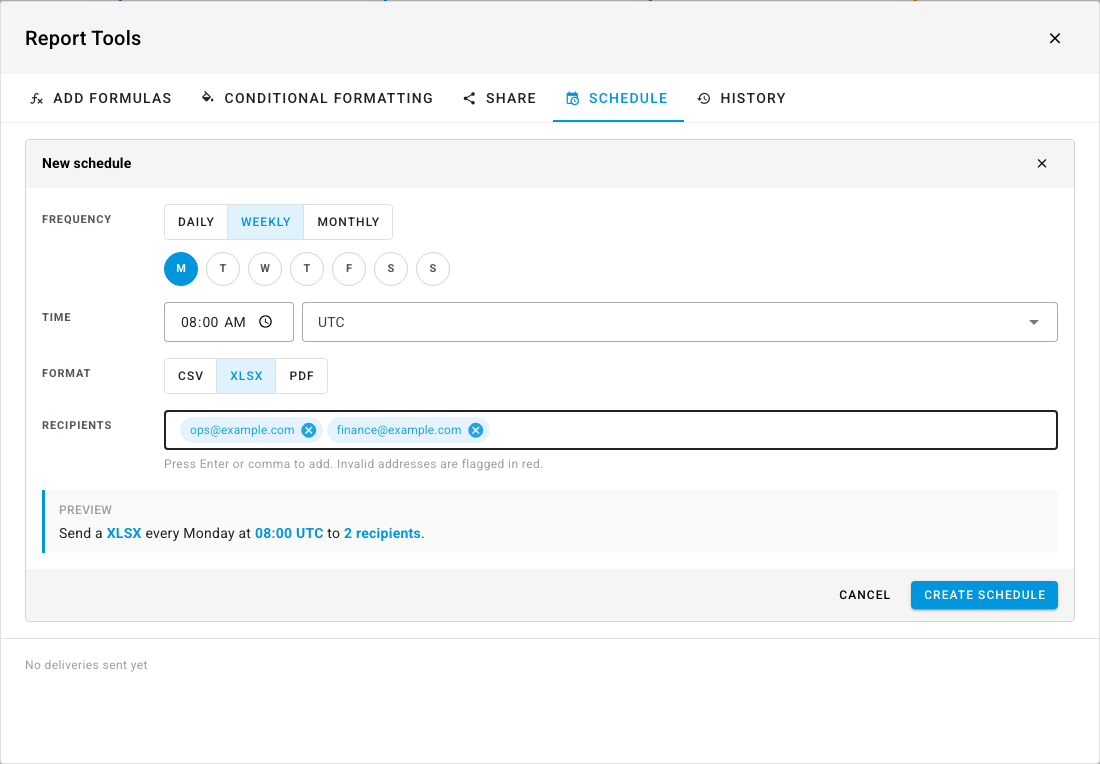The height and width of the screenshot is (764, 1100).
Task: Go to the History tab
Action: [x=742, y=98]
